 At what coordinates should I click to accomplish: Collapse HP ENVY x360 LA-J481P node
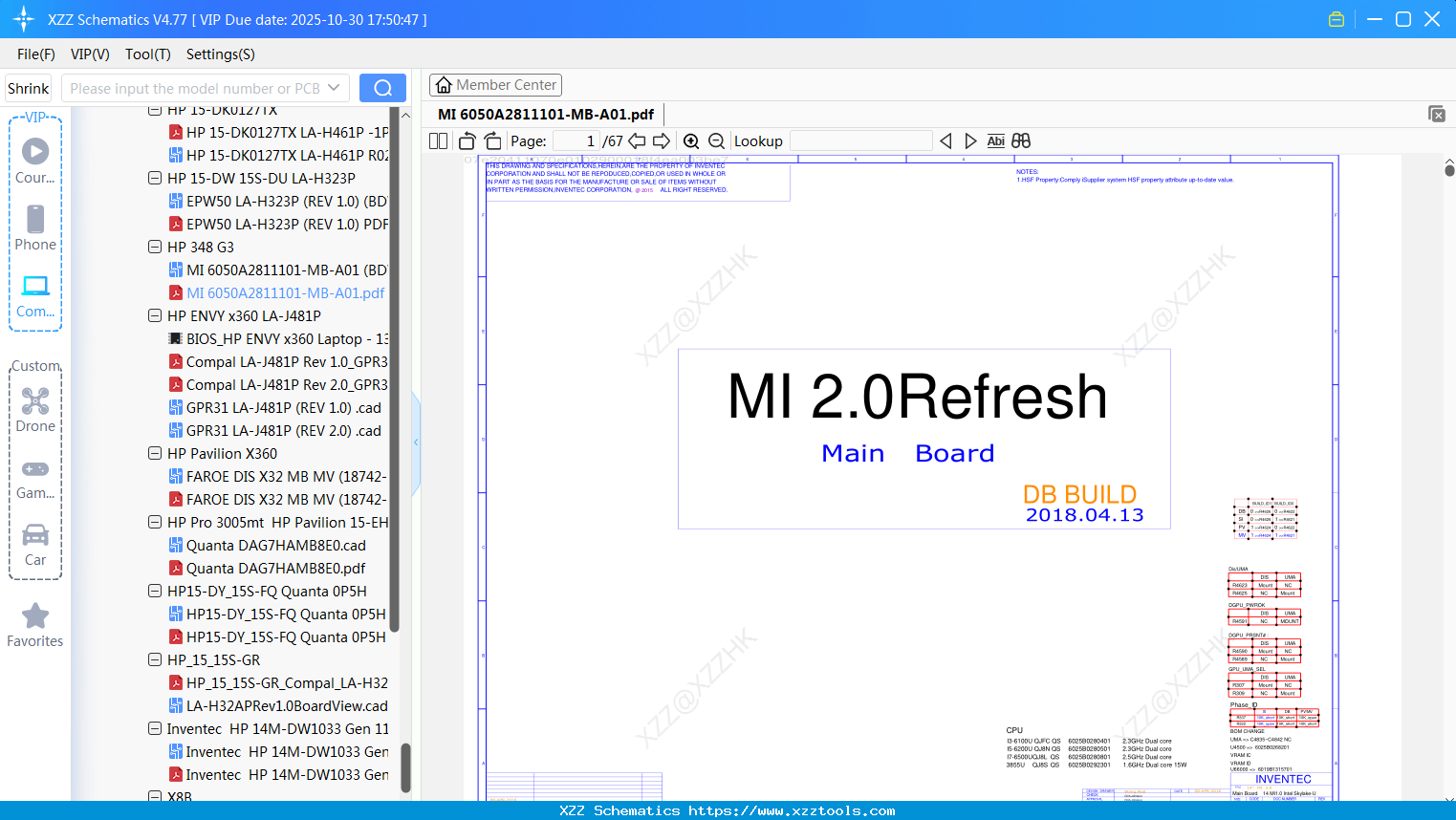pyautogui.click(x=155, y=315)
